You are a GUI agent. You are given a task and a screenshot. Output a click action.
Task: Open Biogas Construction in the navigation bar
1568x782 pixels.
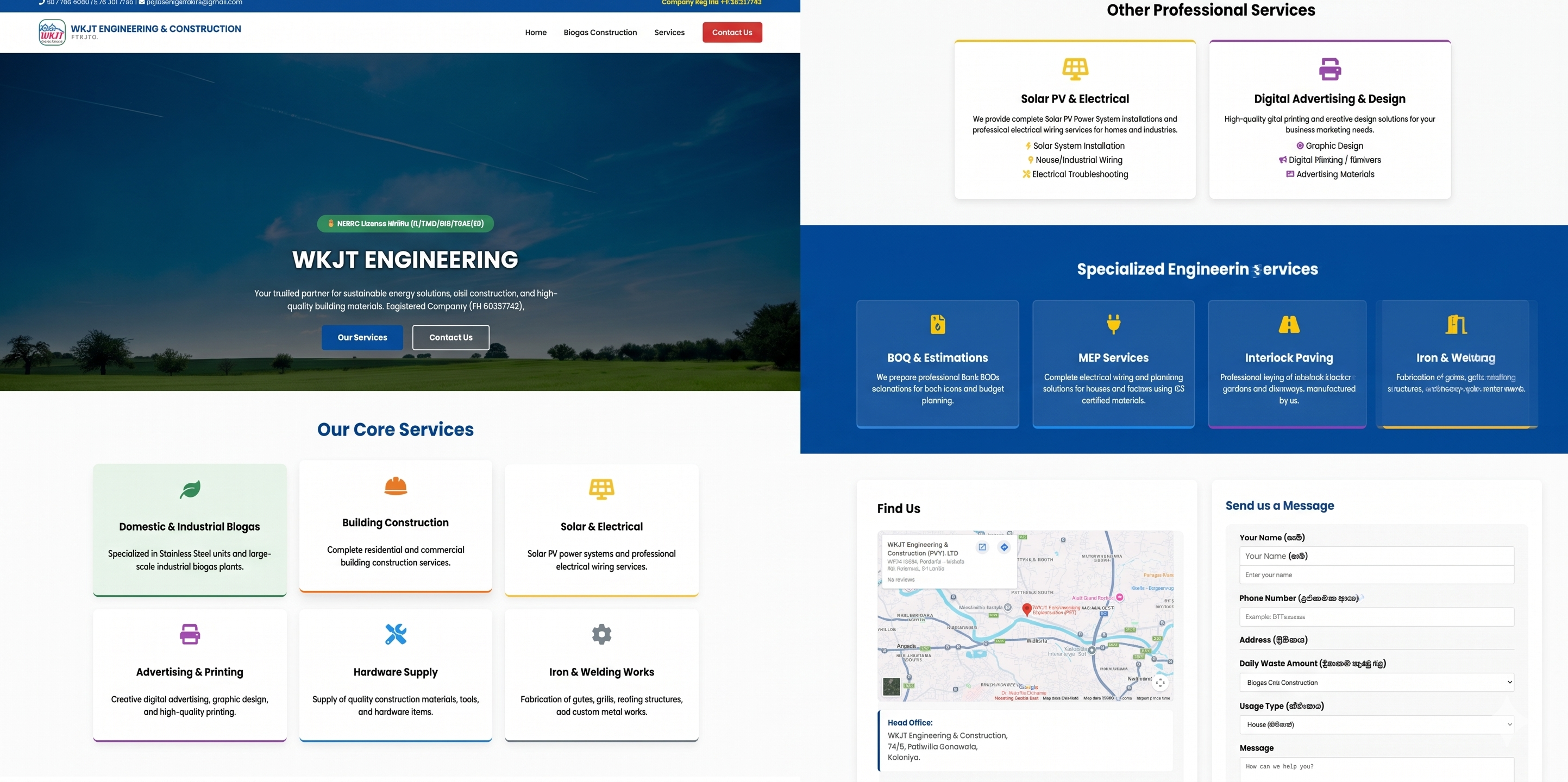[x=600, y=32]
